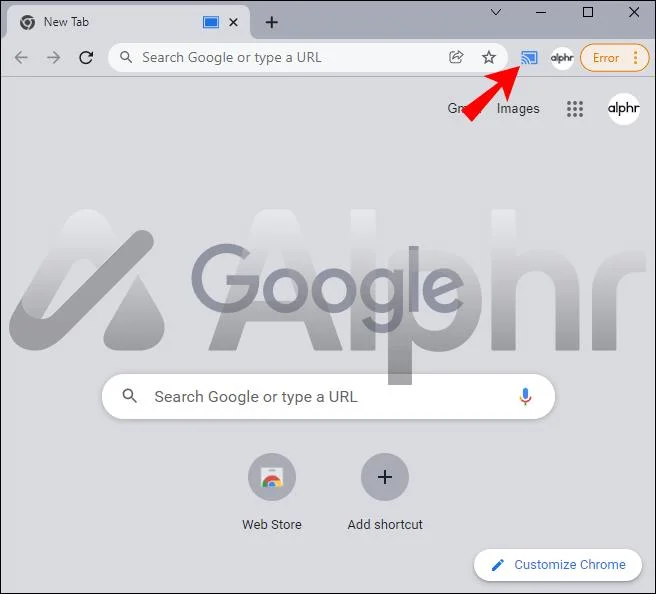The height and width of the screenshot is (594, 656).
Task: Open the Google apps grid
Action: [575, 109]
